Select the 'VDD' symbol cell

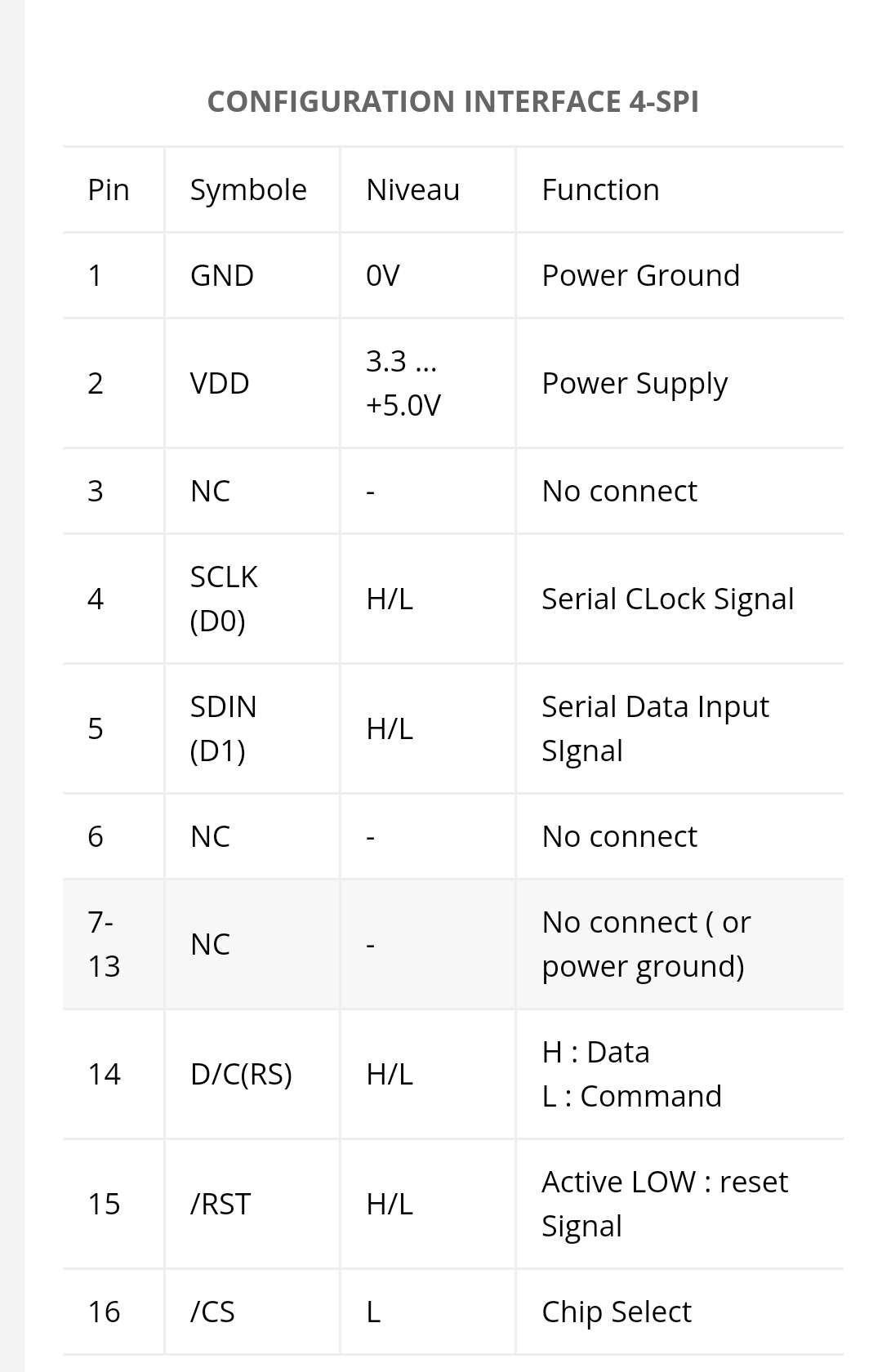[220, 383]
